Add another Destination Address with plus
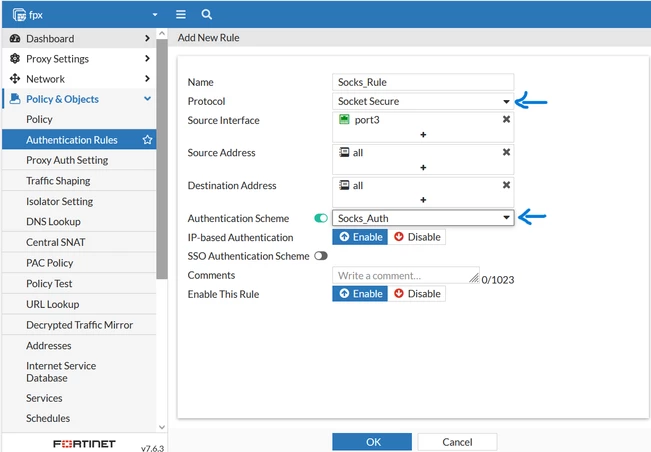Screen dimensions: 651x452 click(x=423, y=200)
